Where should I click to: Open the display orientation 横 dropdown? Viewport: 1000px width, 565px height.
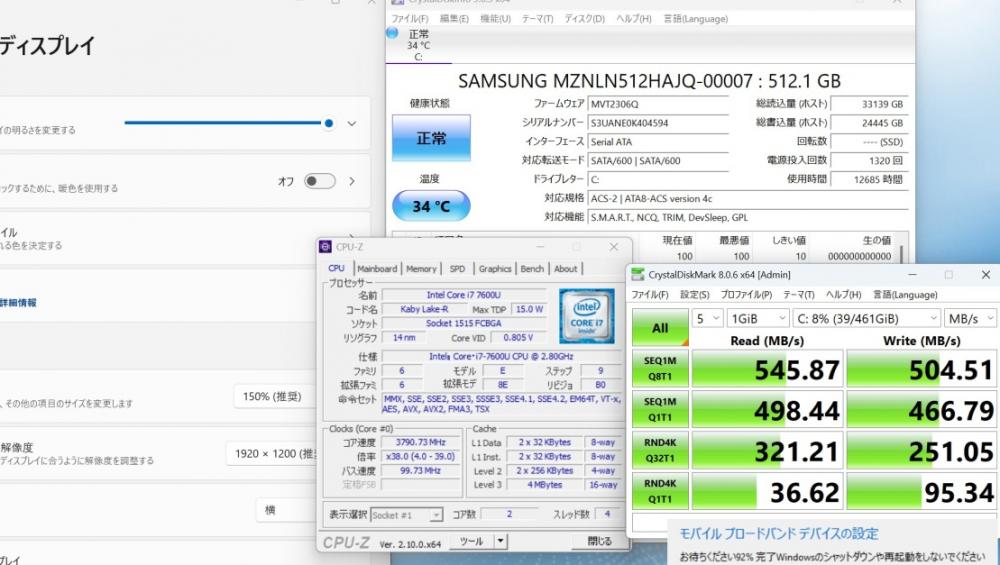pyautogui.click(x=287, y=510)
